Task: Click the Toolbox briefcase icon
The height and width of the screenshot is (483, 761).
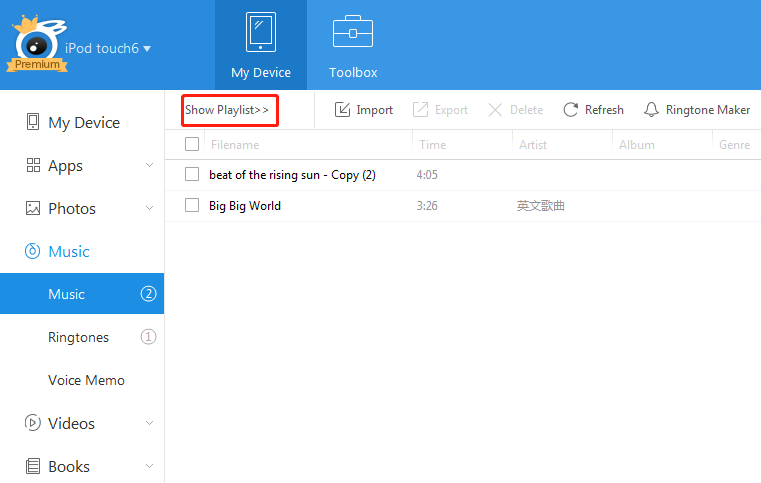Action: coord(352,32)
